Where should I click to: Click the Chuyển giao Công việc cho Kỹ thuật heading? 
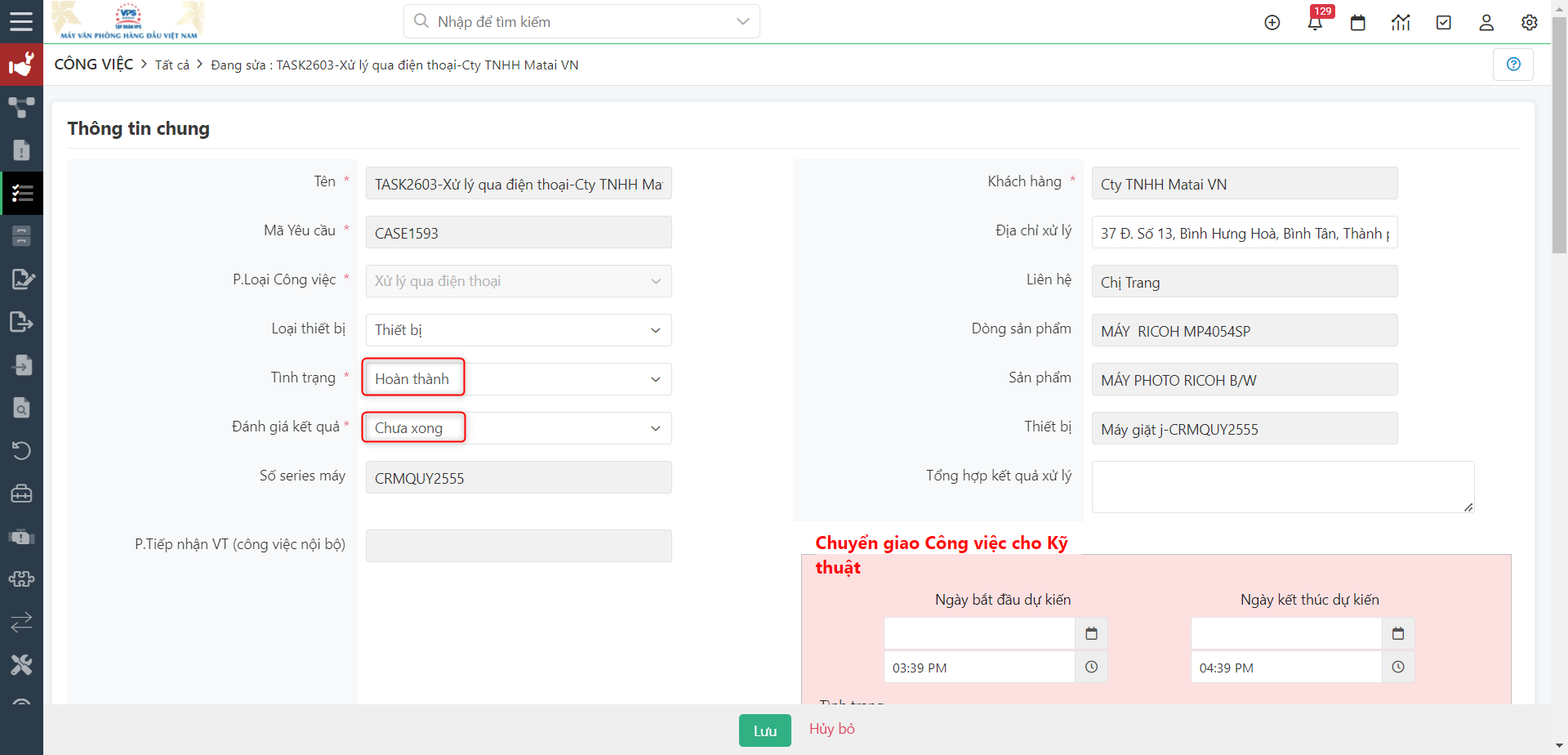tap(942, 555)
